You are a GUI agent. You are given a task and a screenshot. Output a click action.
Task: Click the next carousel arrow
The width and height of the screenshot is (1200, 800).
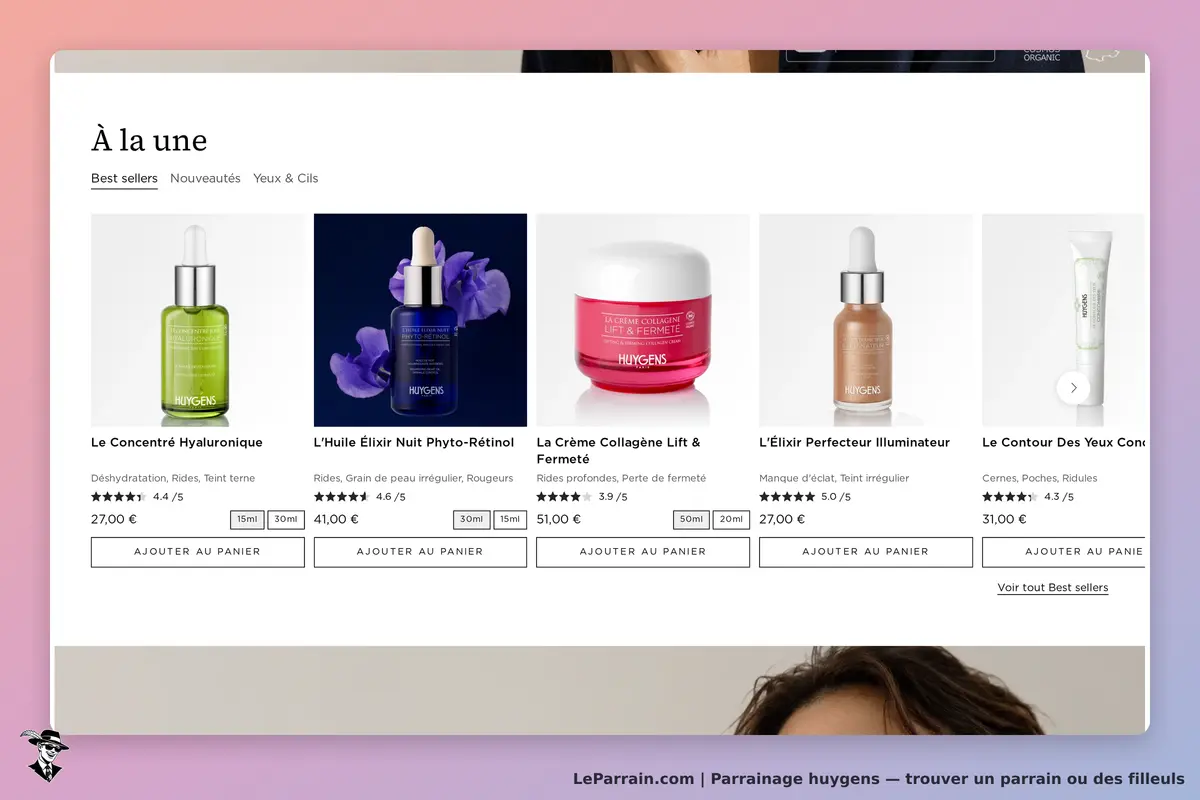(1073, 387)
